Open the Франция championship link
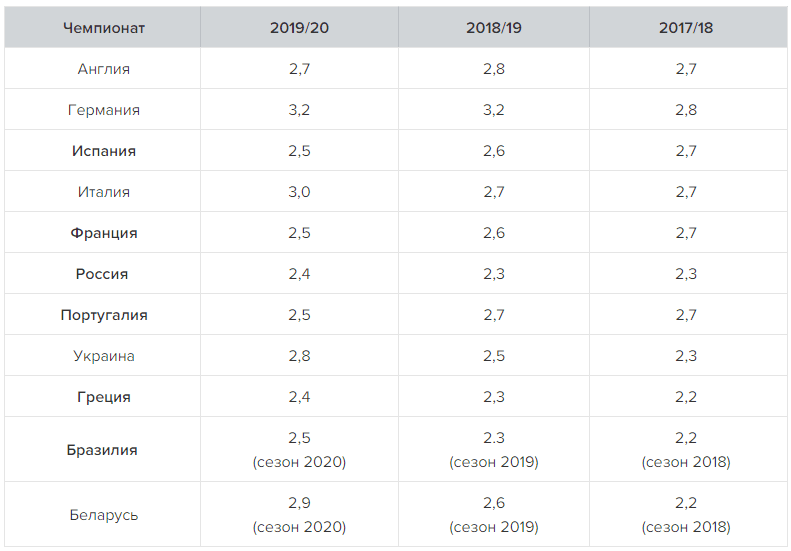Viewport: 791px width, 551px height. [104, 233]
